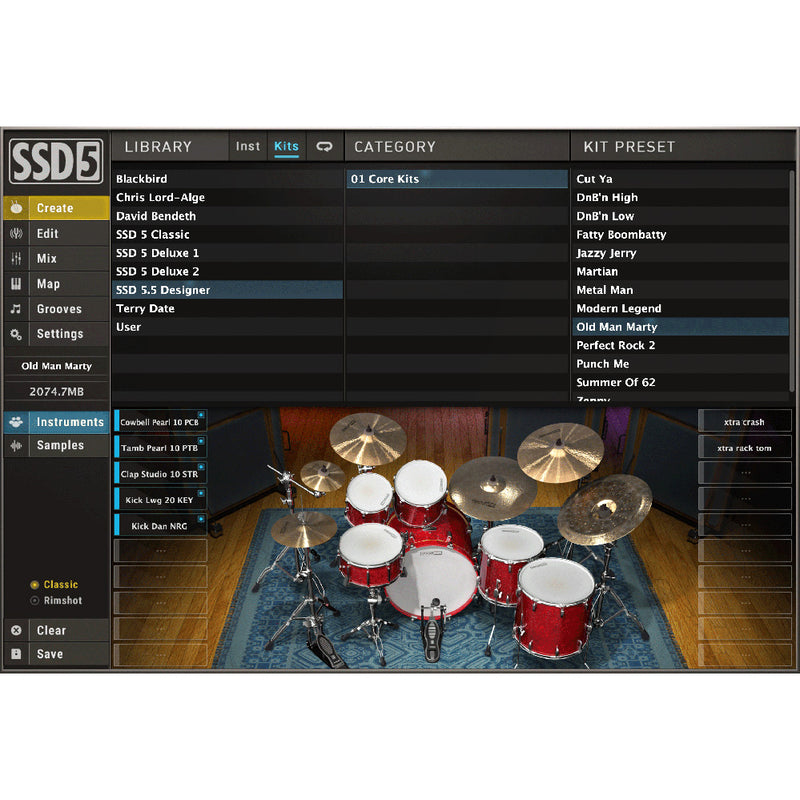The image size is (800, 800).
Task: Switch to the Kits library tab
Action: (286, 147)
